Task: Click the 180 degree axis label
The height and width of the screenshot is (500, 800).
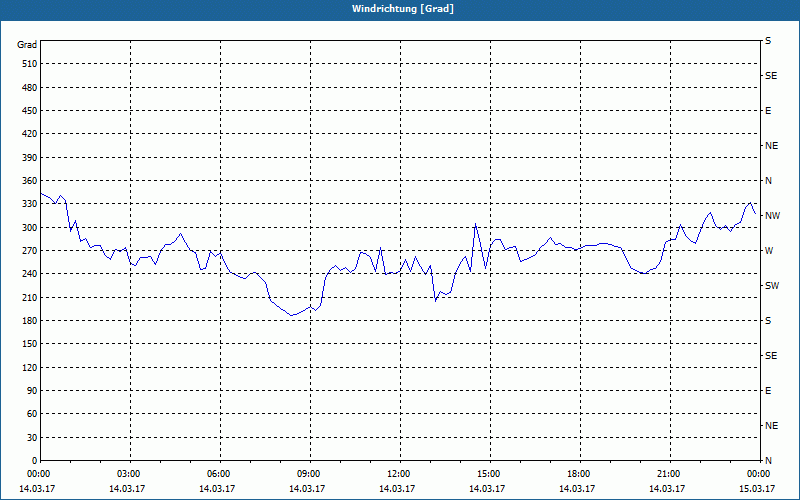Action: point(29,321)
